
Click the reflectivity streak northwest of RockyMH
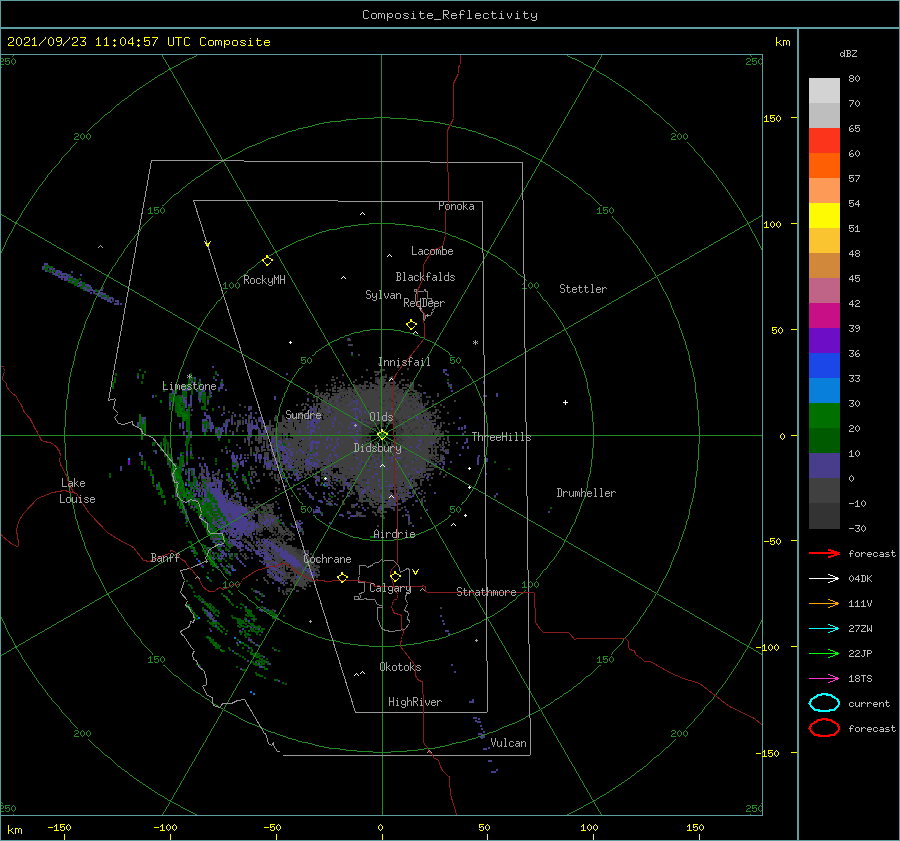(80, 283)
